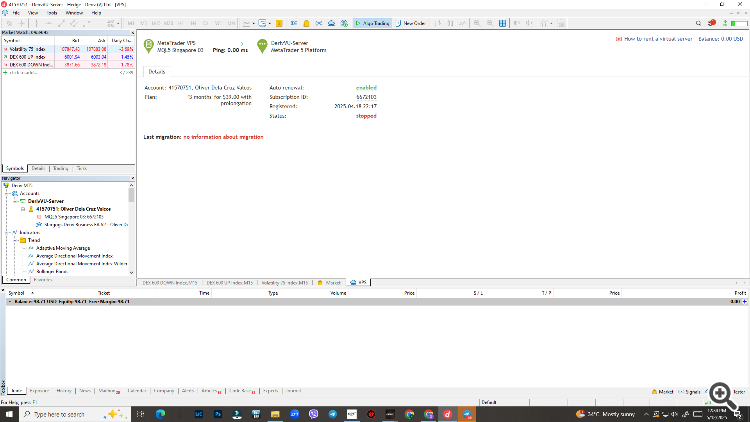Close the Navigator panel

pyautogui.click(x=132, y=178)
